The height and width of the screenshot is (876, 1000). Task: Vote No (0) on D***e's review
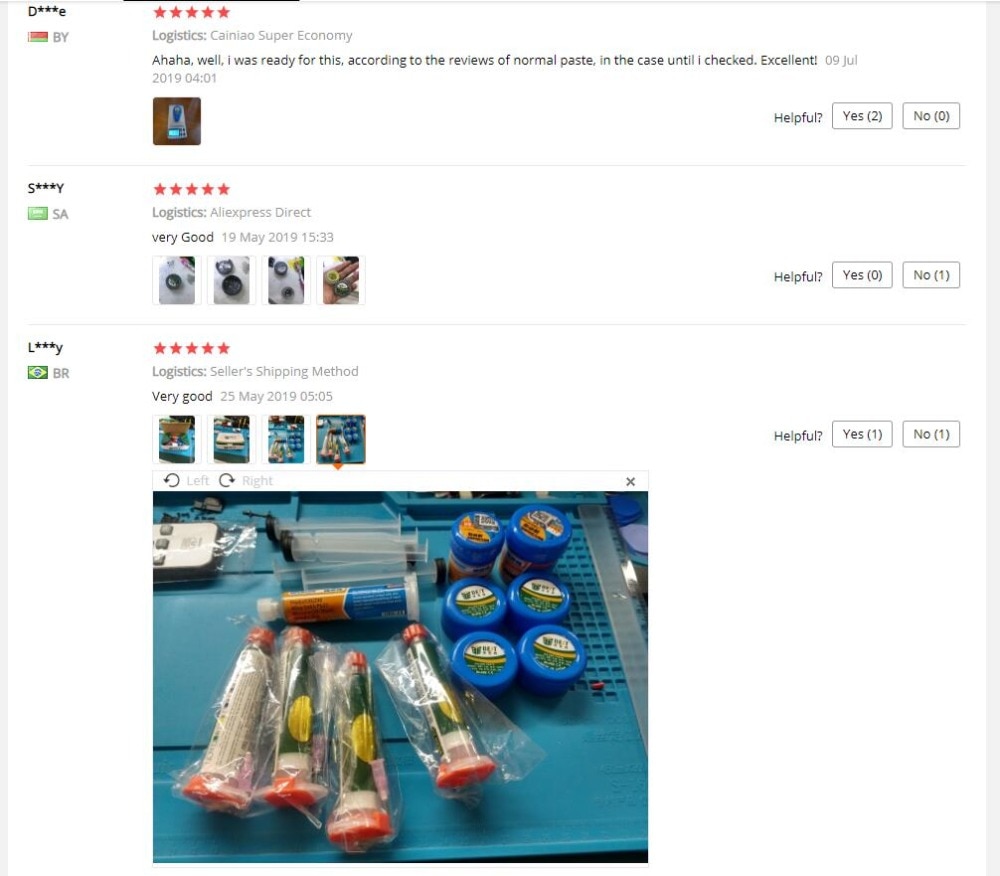(x=931, y=116)
